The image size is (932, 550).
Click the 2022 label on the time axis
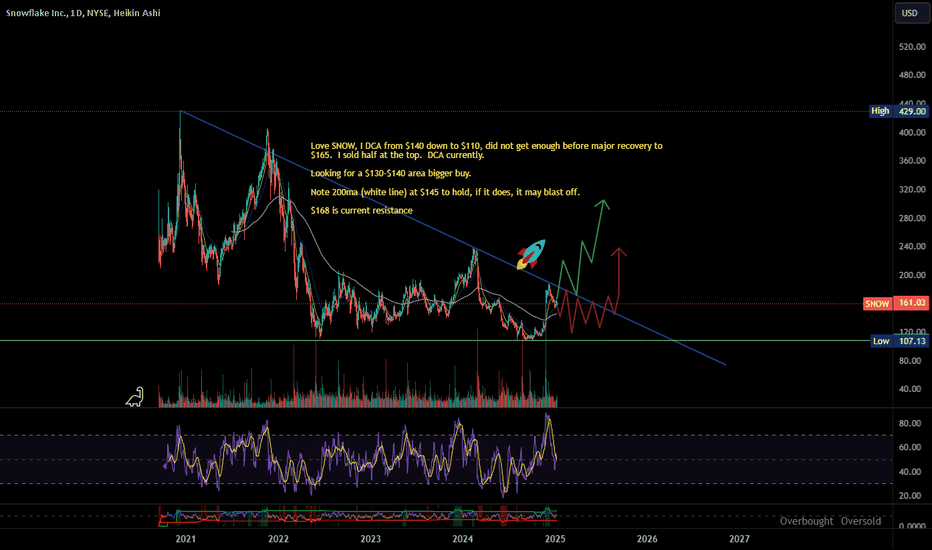278,539
